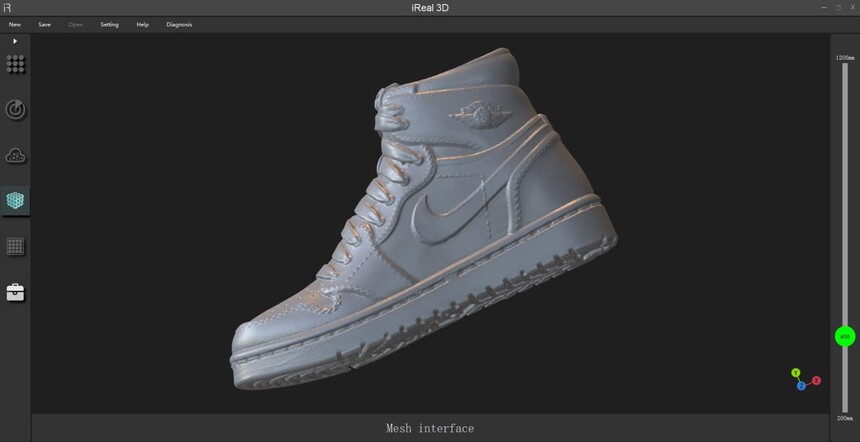Screen dimensions: 860x442
Task: Click the 200mm label below the slider
Action: tap(845, 418)
